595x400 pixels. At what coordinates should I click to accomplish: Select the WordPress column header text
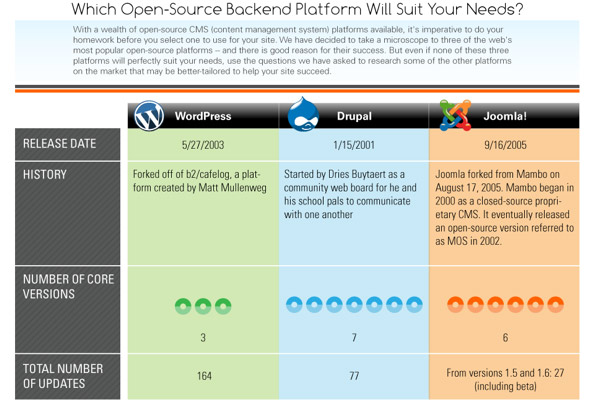[x=203, y=116]
